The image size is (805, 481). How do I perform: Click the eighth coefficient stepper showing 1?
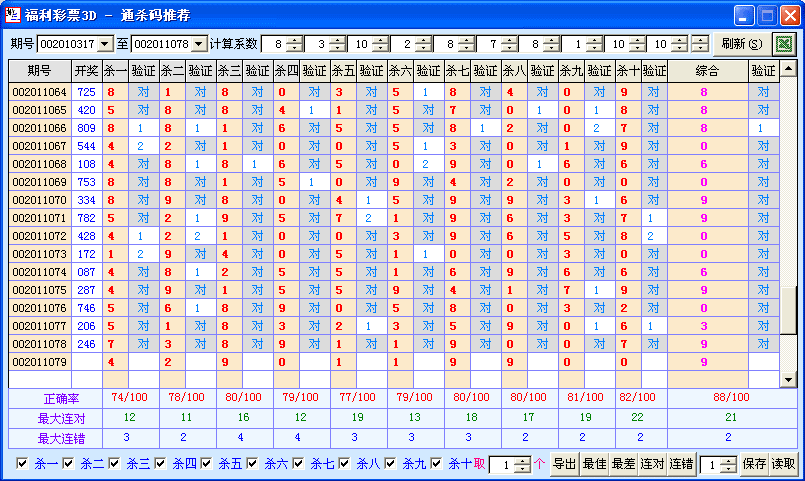tap(595, 44)
